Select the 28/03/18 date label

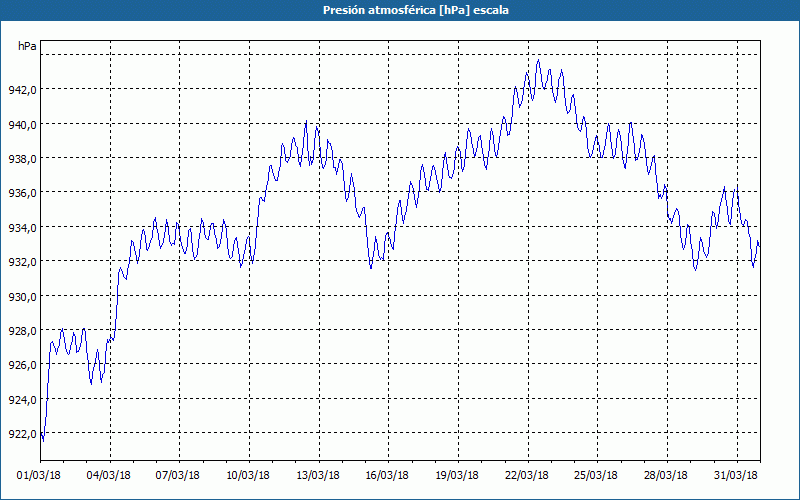(666, 476)
